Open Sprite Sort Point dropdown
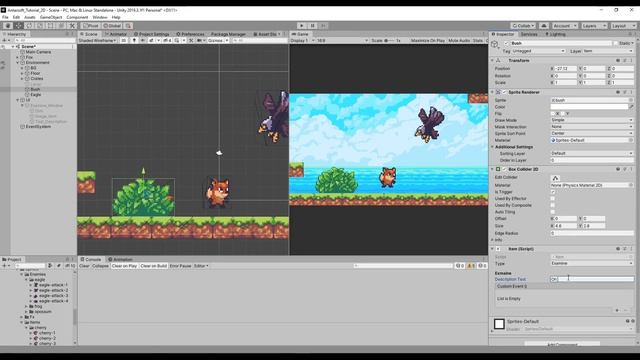640x360 pixels. pyautogui.click(x=592, y=133)
